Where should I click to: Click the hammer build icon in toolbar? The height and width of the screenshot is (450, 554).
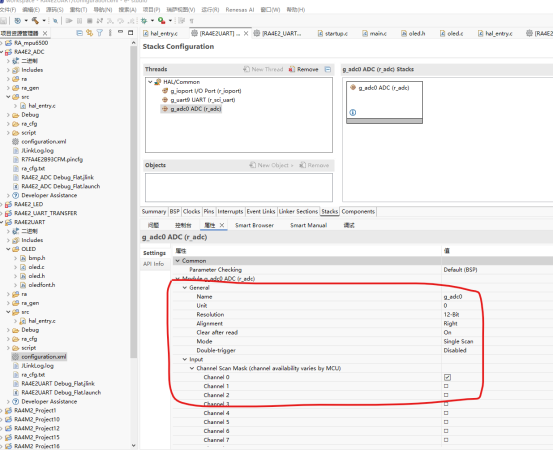(x=35, y=21)
